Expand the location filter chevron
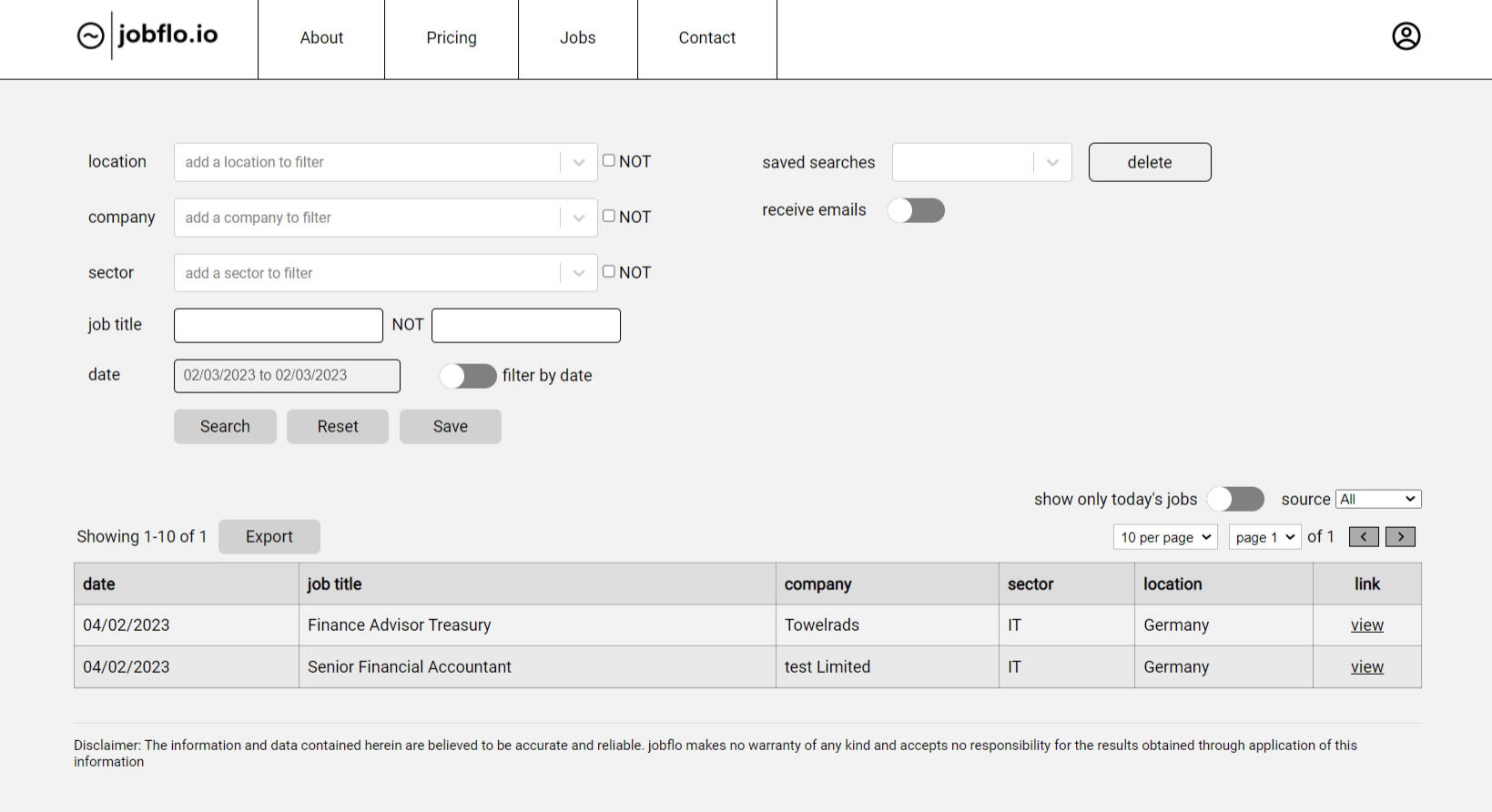Image resolution: width=1492 pixels, height=812 pixels. click(x=578, y=163)
